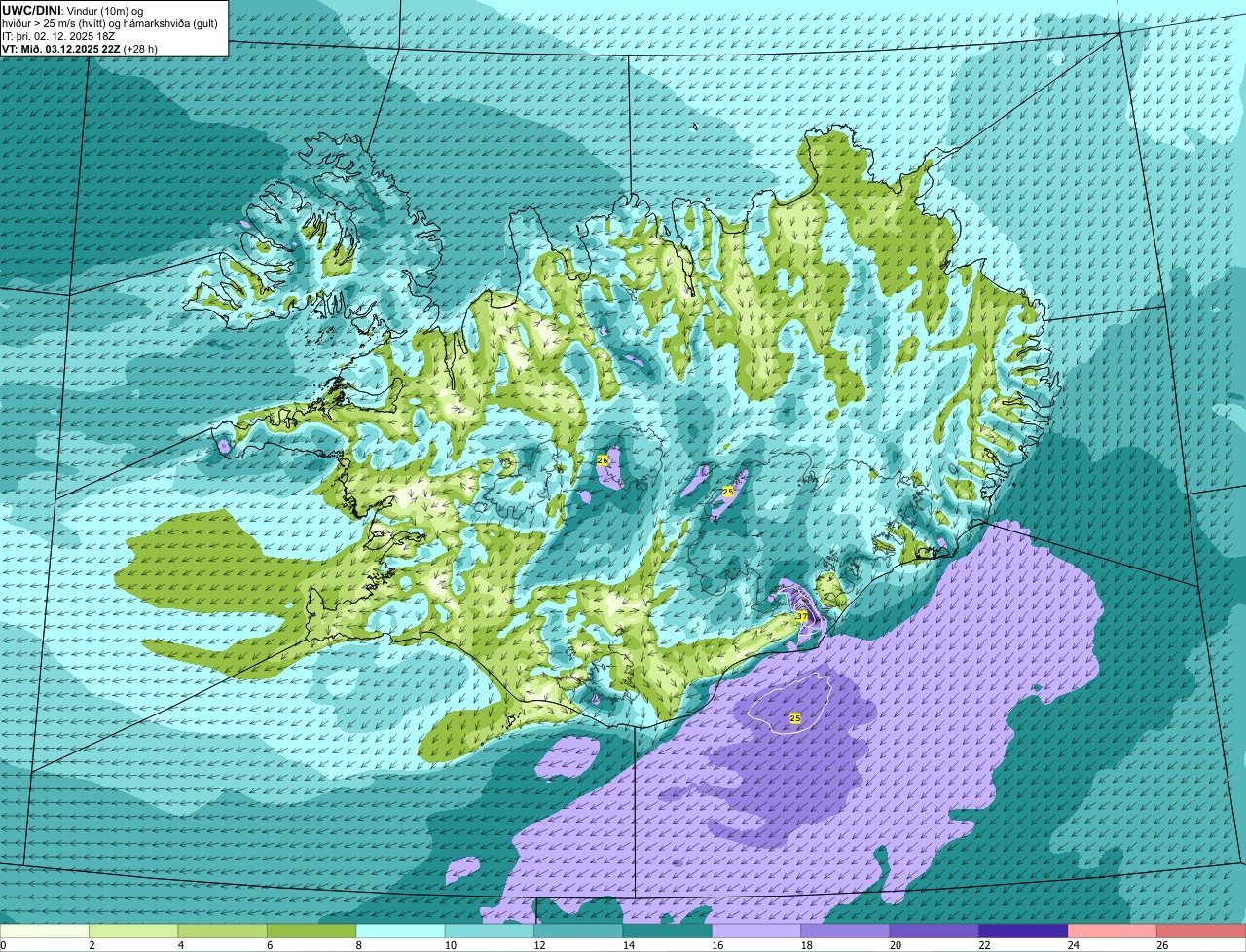Click the salmon legend swatch above 26
The width and height of the screenshot is (1246, 952).
pos(1201,932)
